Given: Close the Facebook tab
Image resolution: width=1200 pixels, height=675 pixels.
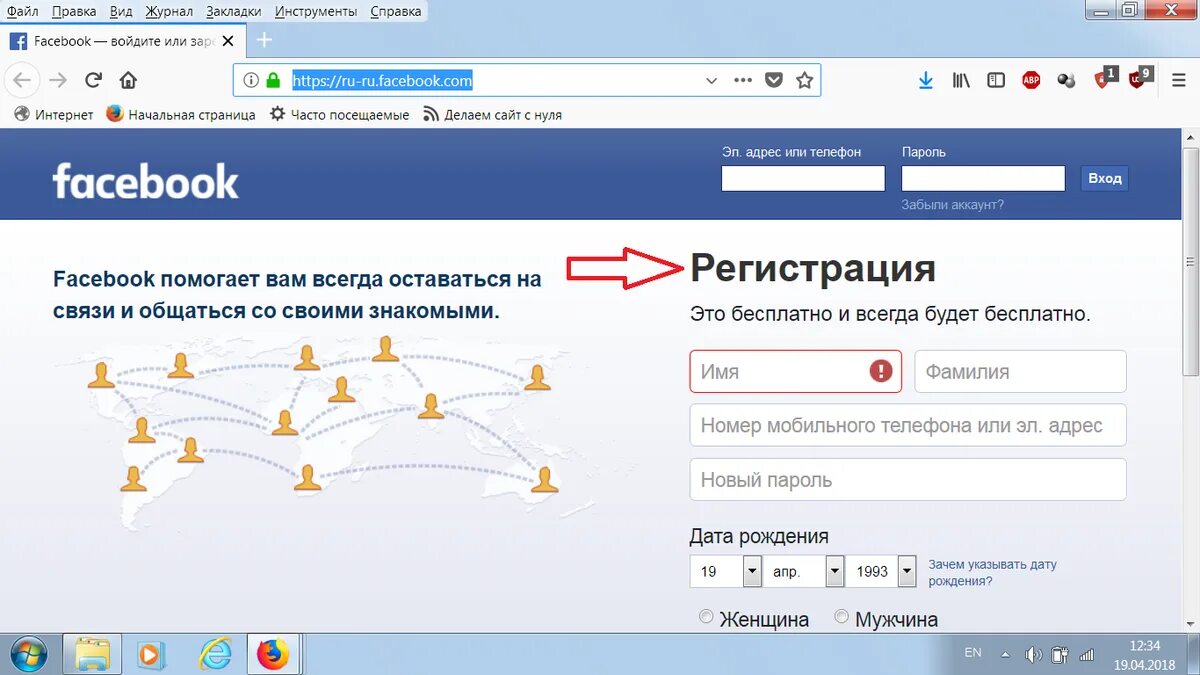Looking at the screenshot, I should [x=228, y=41].
